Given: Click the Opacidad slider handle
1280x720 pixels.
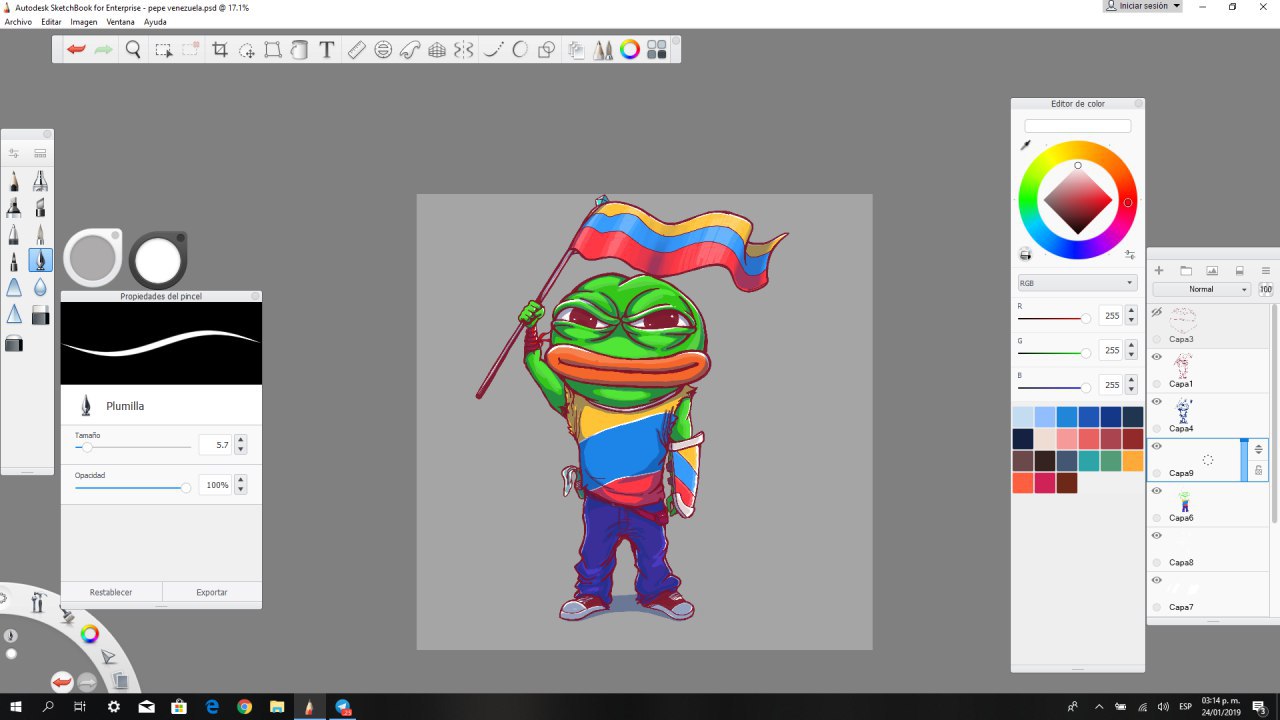Looking at the screenshot, I should click(x=185, y=488).
